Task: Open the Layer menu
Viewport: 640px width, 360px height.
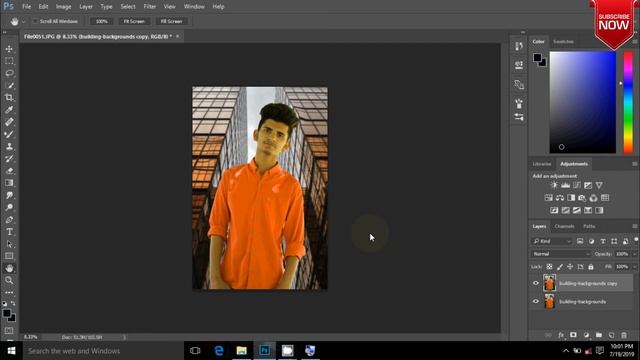Action: click(x=86, y=7)
